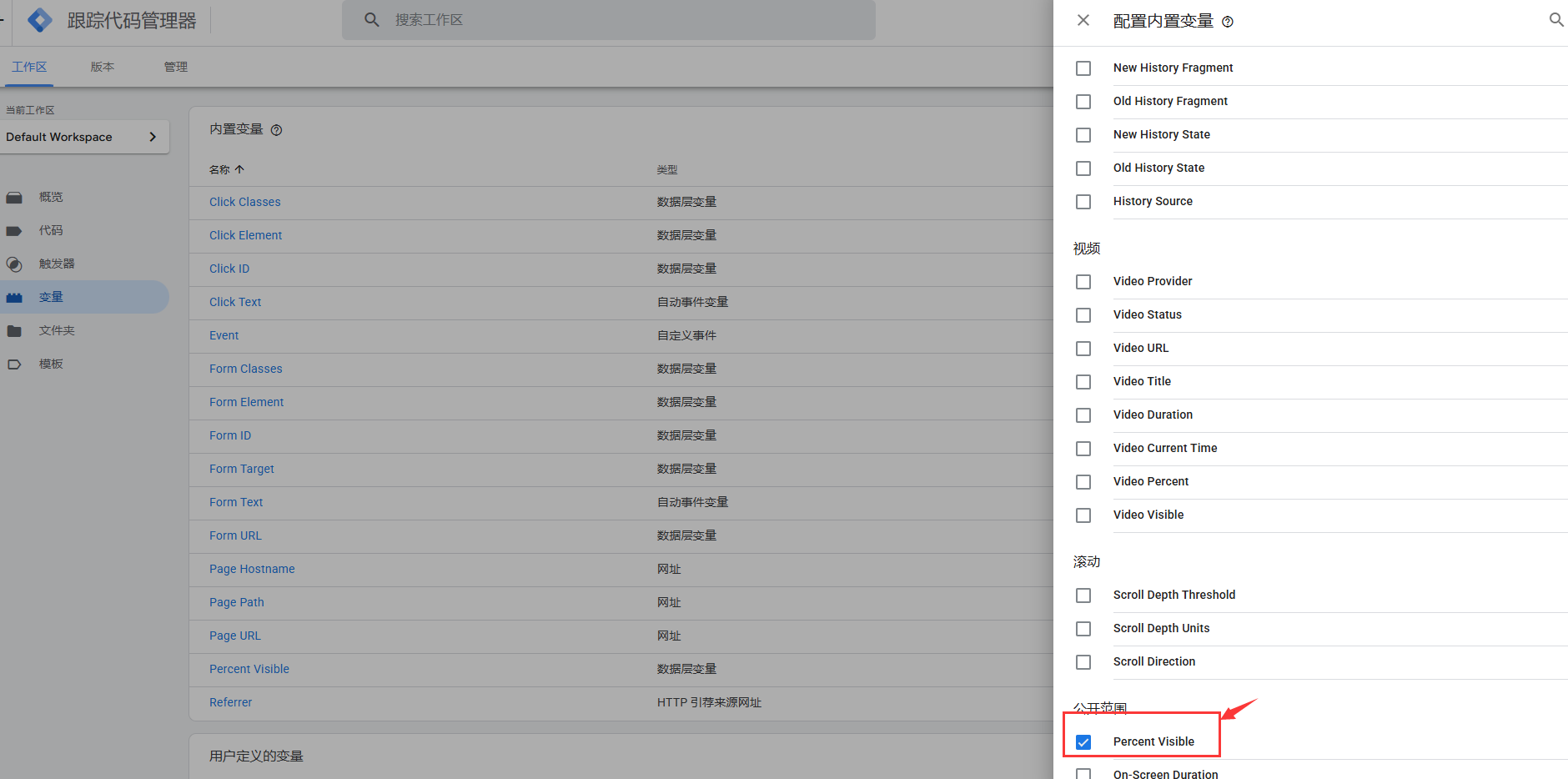Toggle the Video Percent checkbox
1568x779 pixels.
[x=1083, y=482]
